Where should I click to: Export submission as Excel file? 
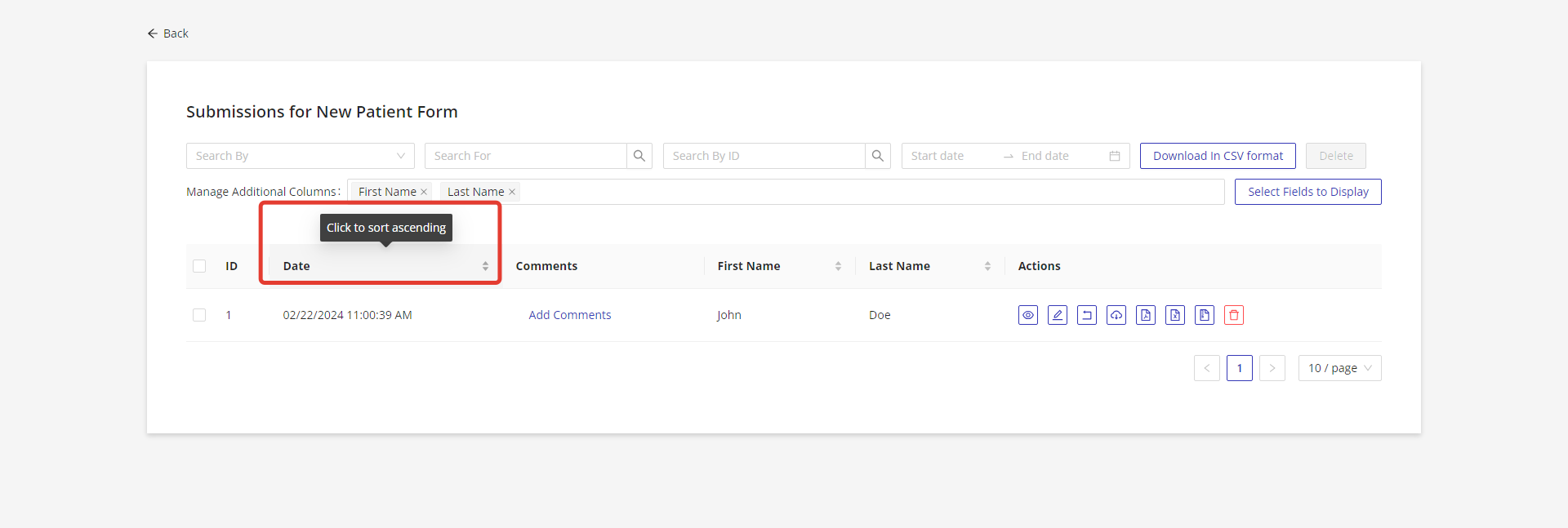(1174, 315)
